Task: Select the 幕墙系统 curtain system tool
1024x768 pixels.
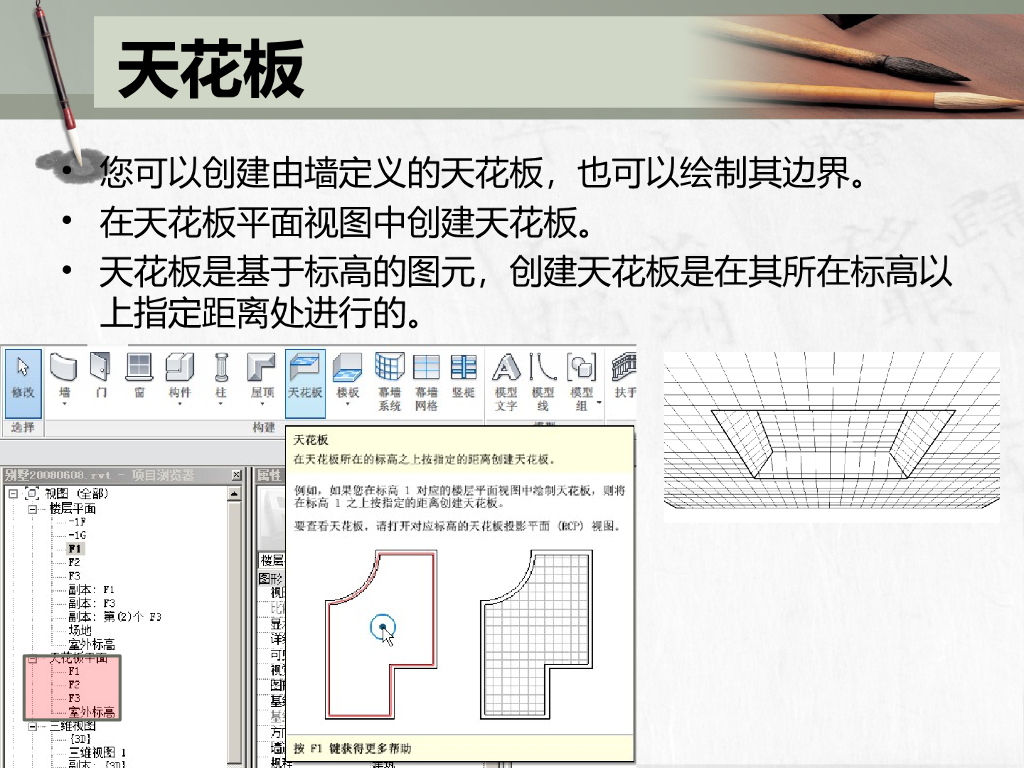Action: pyautogui.click(x=389, y=382)
